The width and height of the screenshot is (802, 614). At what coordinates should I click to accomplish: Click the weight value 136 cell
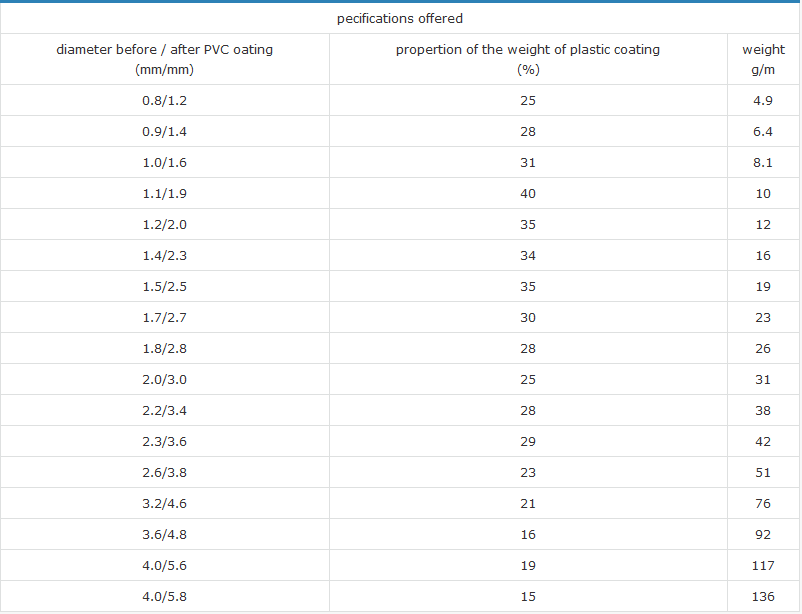[763, 596]
